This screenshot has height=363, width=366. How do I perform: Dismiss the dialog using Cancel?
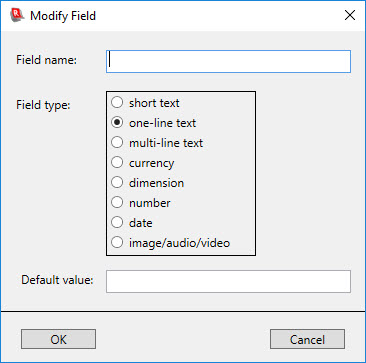click(x=307, y=339)
